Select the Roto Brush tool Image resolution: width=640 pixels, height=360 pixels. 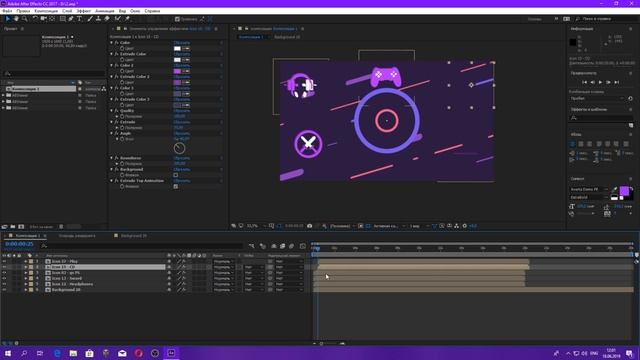[118, 19]
